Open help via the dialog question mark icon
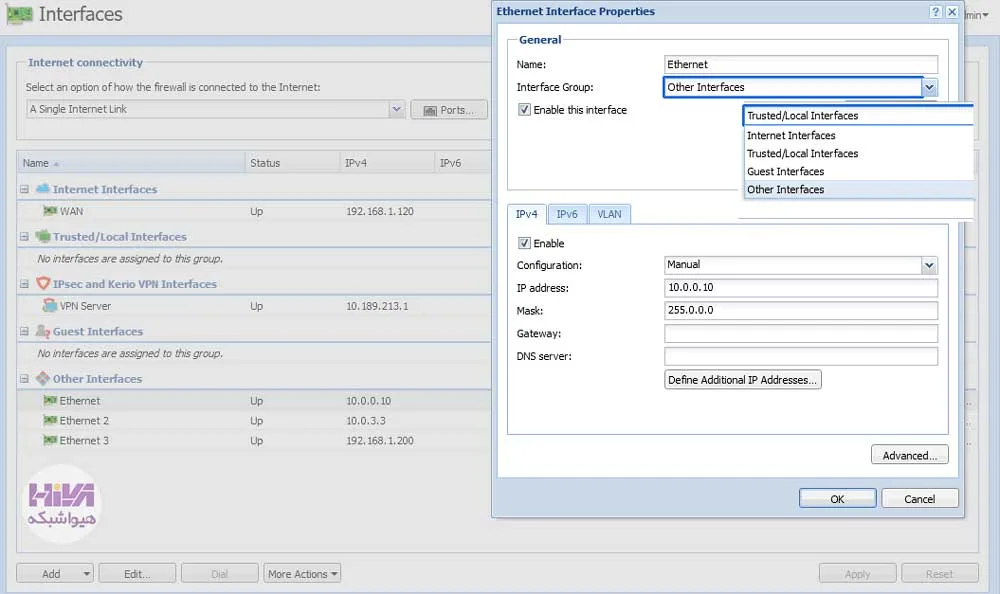The width and height of the screenshot is (1000, 594). click(x=935, y=11)
